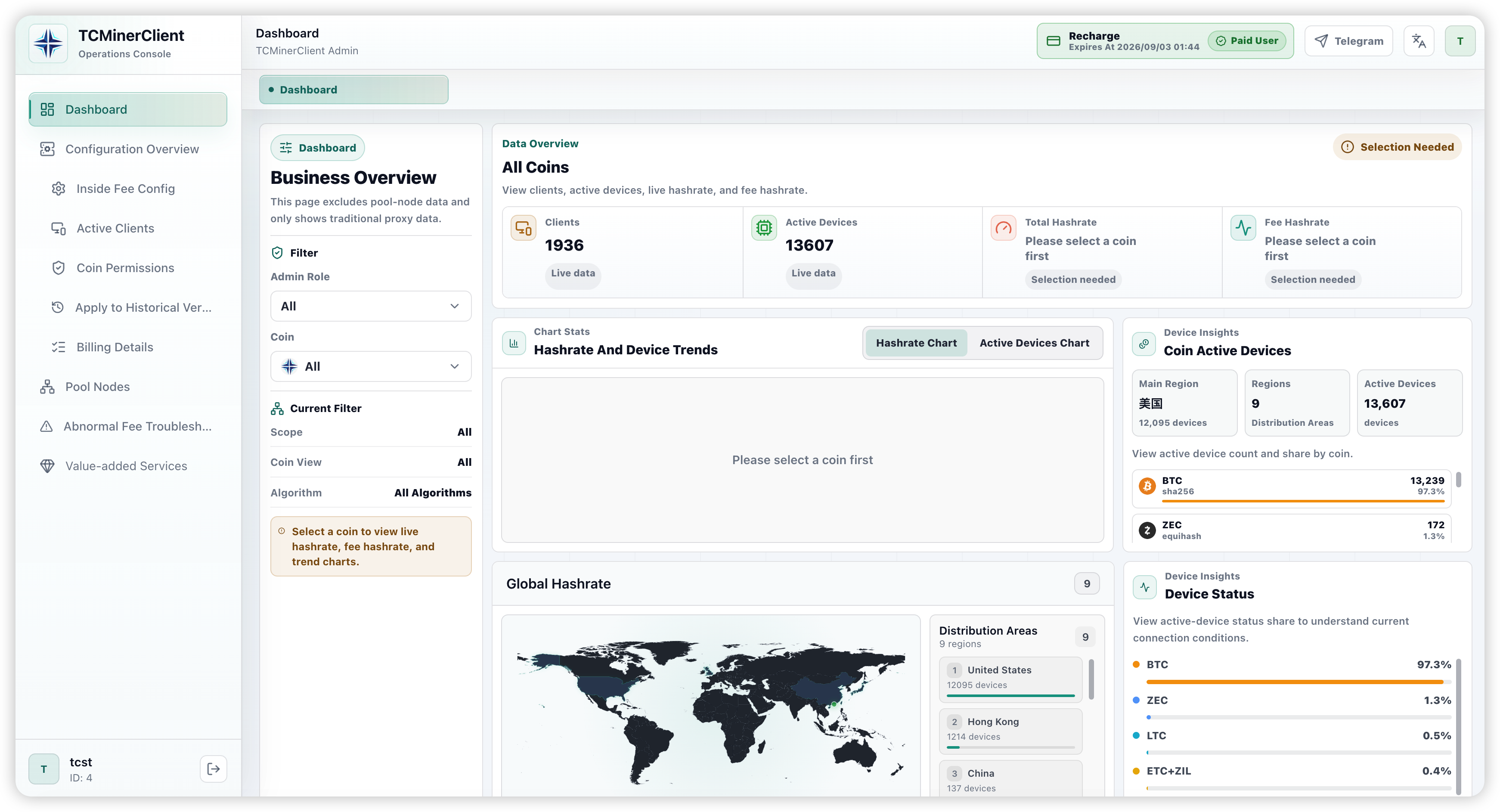The image size is (1500, 812).
Task: Click the Device Status pulse icon
Action: tap(1145, 587)
